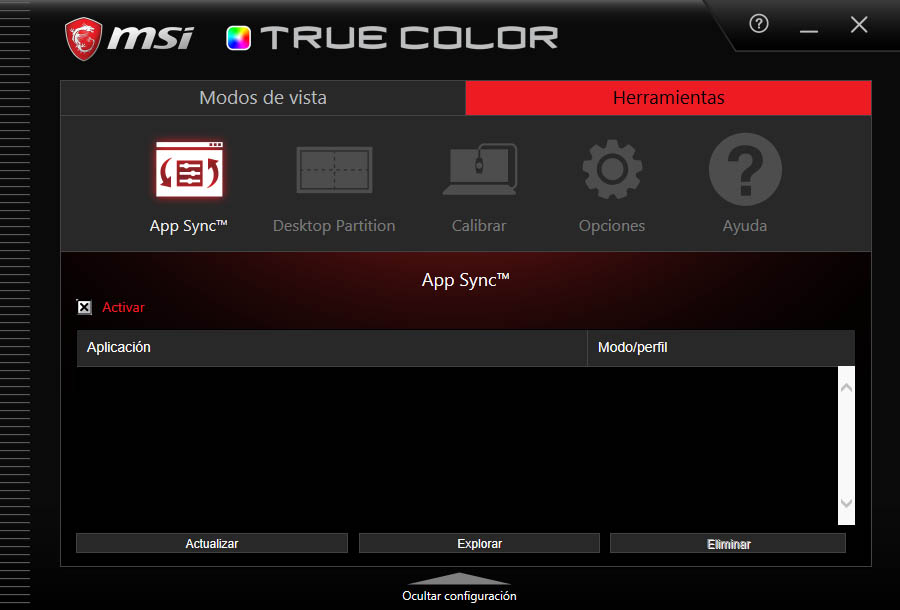
Task: Sort by Modo/perfil column header
Action: pos(720,348)
